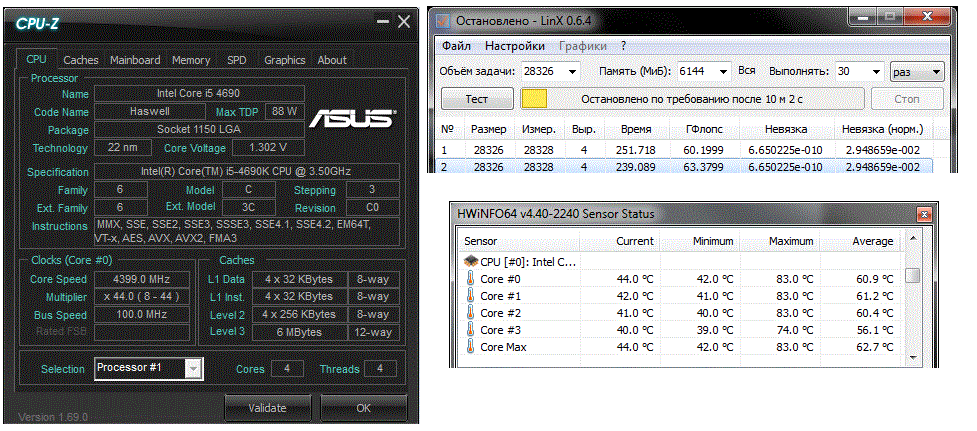Viewport: 977px width, 431px height.
Task: Select LinX result row with 60.1999 GFlops
Action: (685, 150)
